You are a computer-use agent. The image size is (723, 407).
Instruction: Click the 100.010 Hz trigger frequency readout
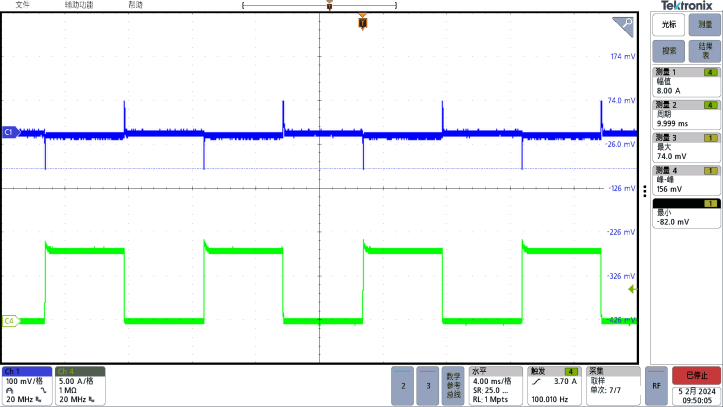click(550, 399)
